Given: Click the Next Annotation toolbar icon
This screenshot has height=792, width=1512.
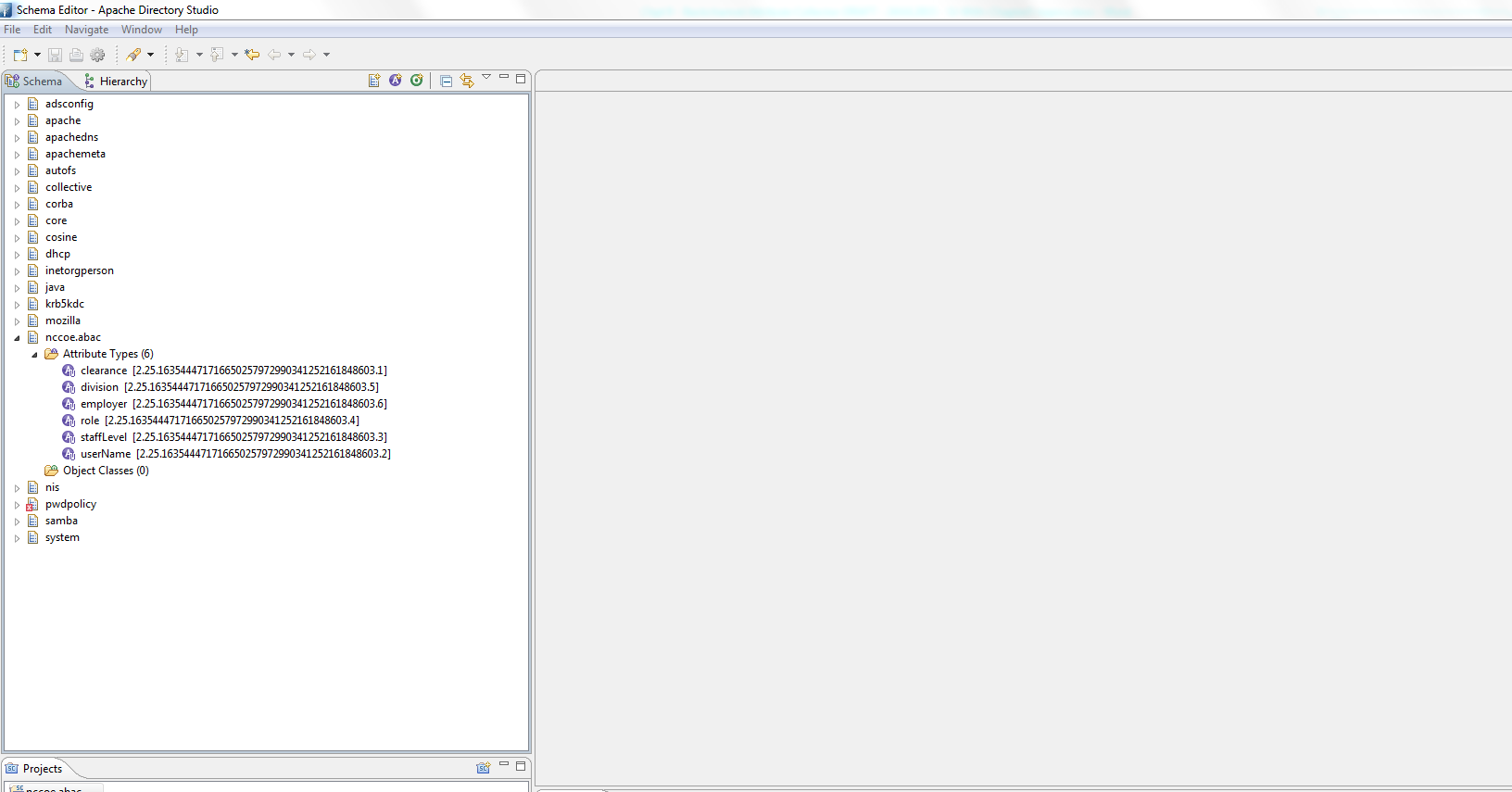Looking at the screenshot, I should coord(182,55).
